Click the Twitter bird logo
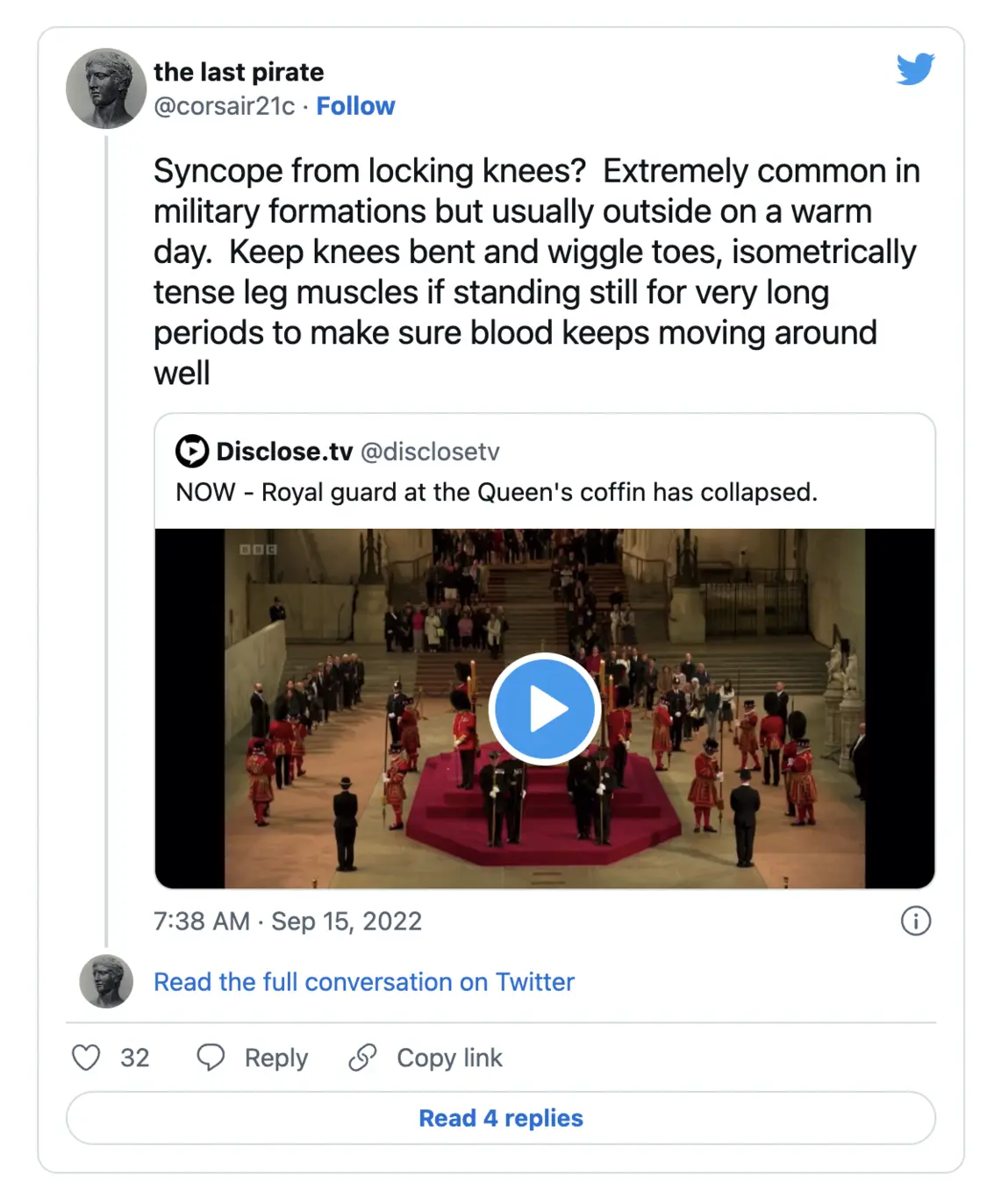 (x=915, y=69)
